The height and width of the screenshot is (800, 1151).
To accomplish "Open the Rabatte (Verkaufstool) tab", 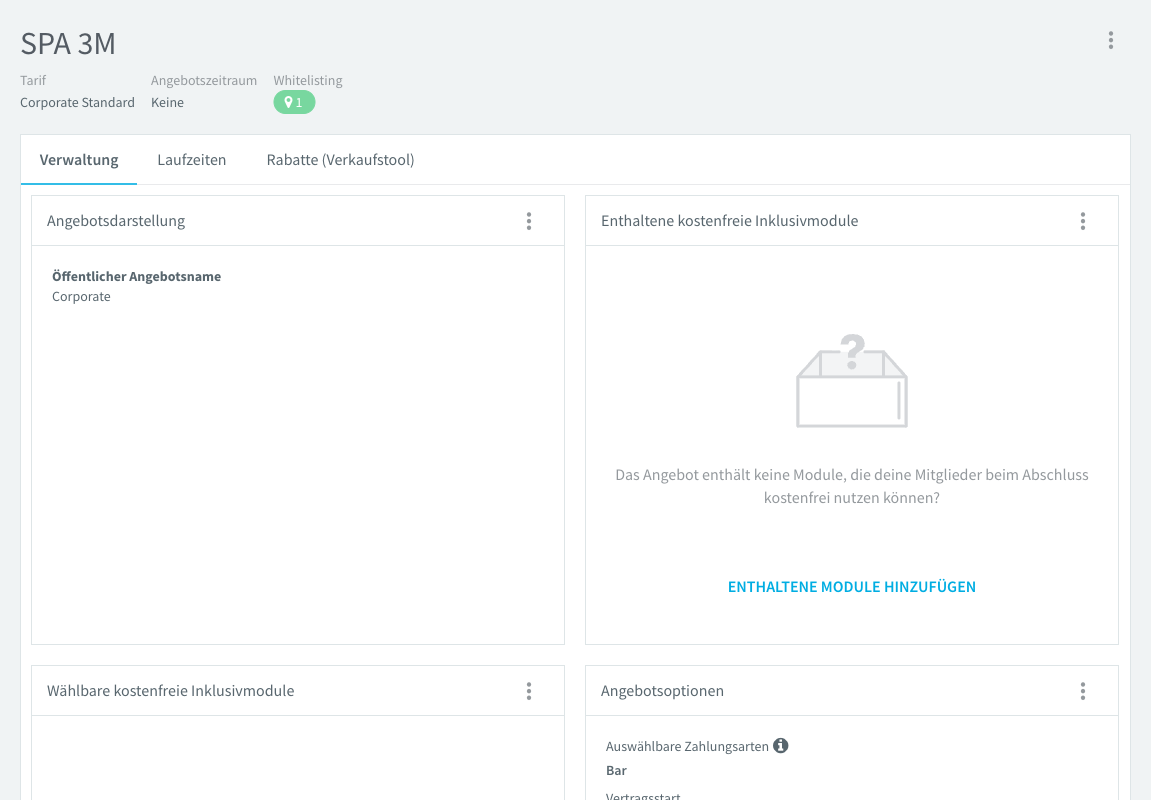I will tap(340, 160).
